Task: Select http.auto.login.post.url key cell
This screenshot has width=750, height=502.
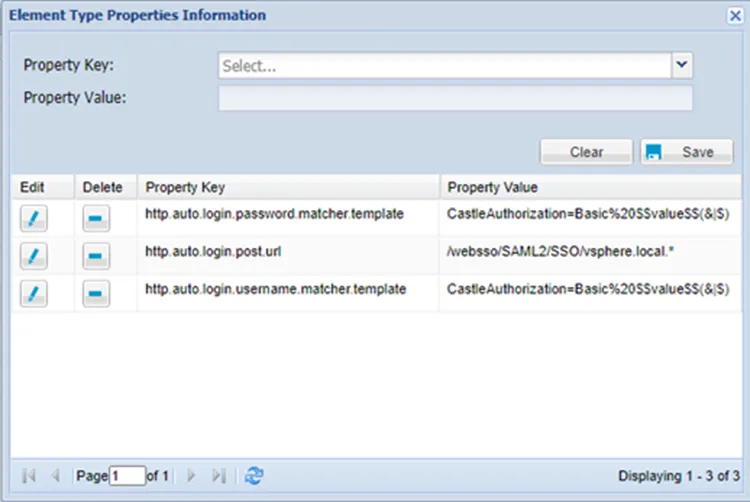Action: (288, 256)
